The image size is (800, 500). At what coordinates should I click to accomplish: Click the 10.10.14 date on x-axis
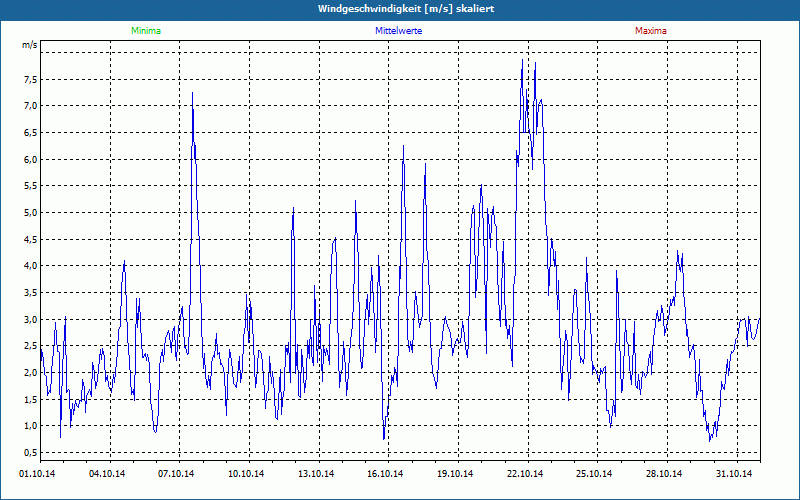tap(246, 474)
